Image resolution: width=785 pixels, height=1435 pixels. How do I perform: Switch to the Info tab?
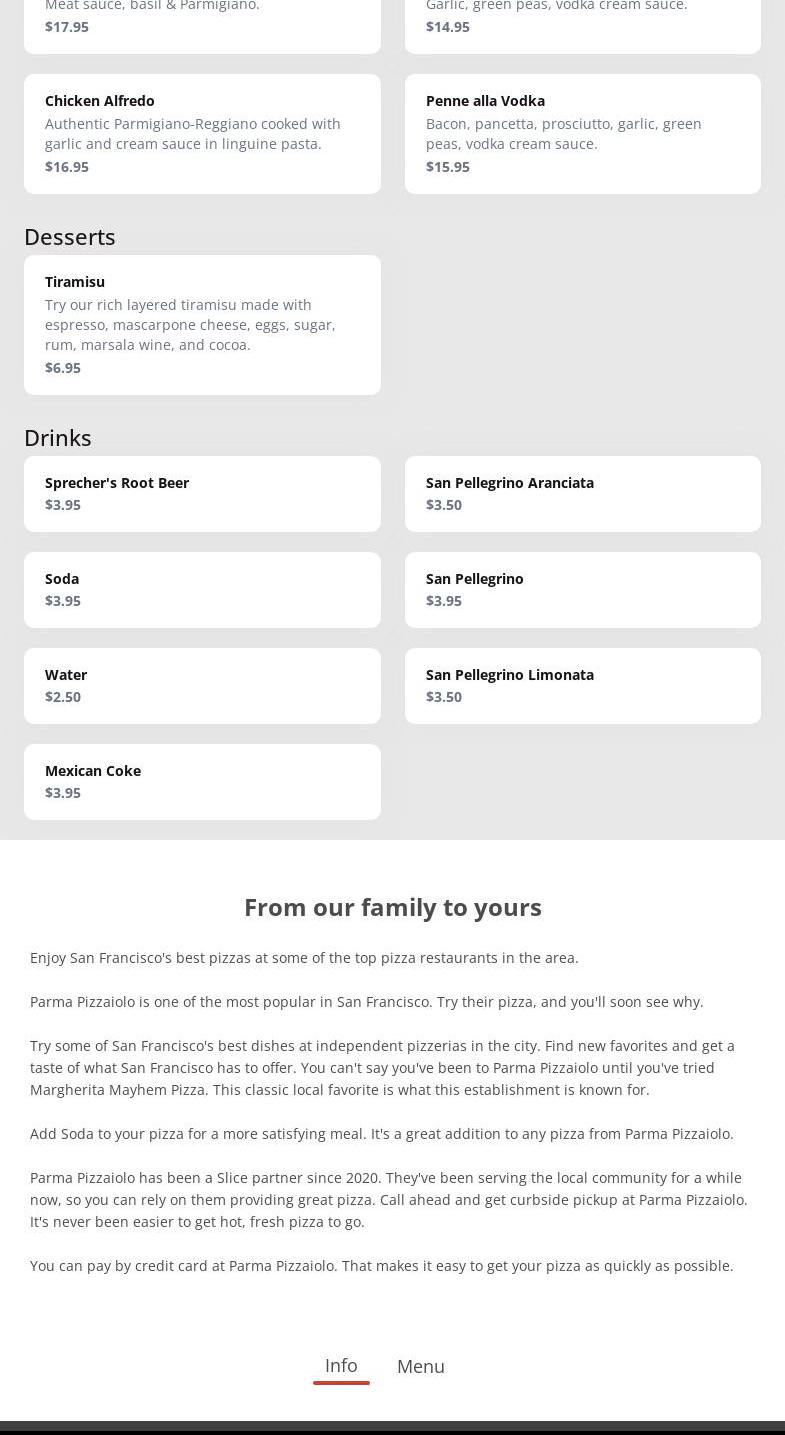[341, 1366]
